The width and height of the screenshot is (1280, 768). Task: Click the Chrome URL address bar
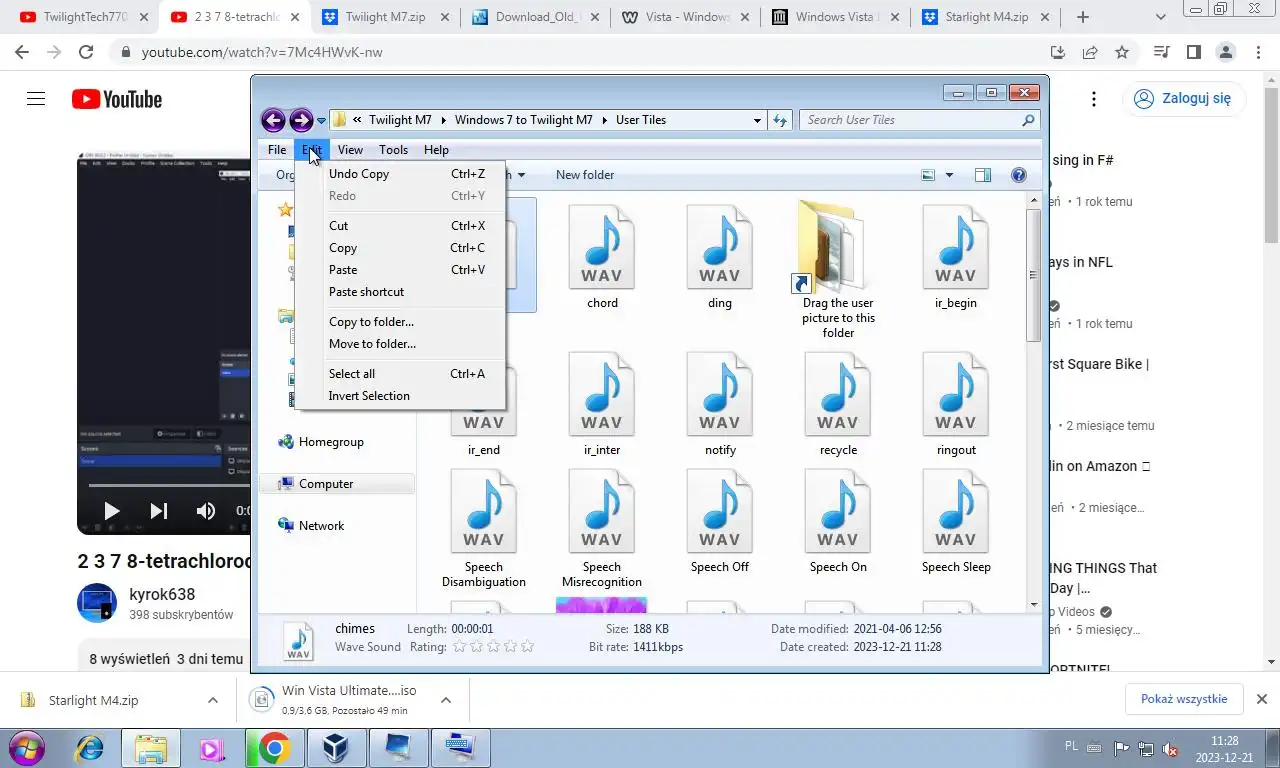pos(580,52)
